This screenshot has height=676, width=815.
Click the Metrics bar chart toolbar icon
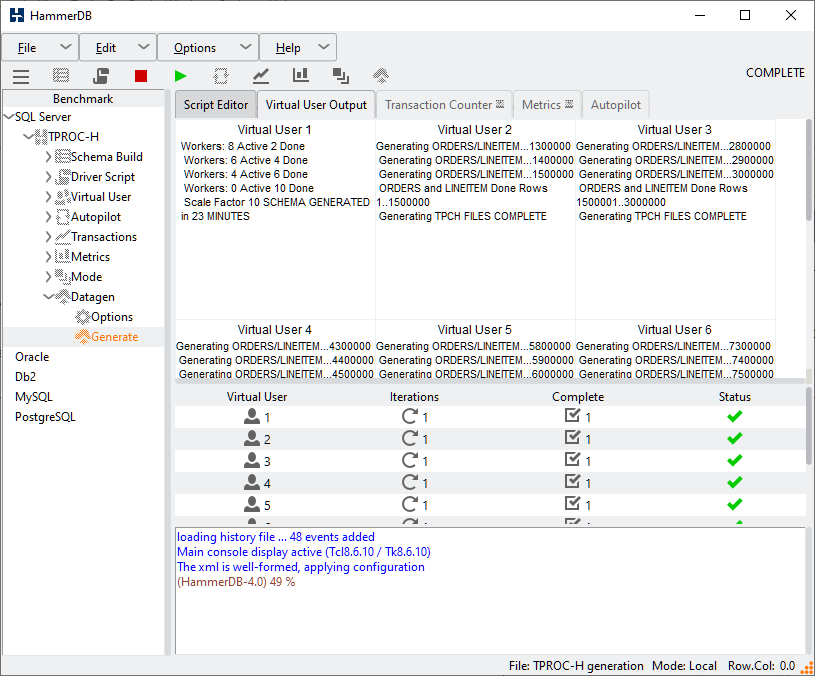[301, 76]
